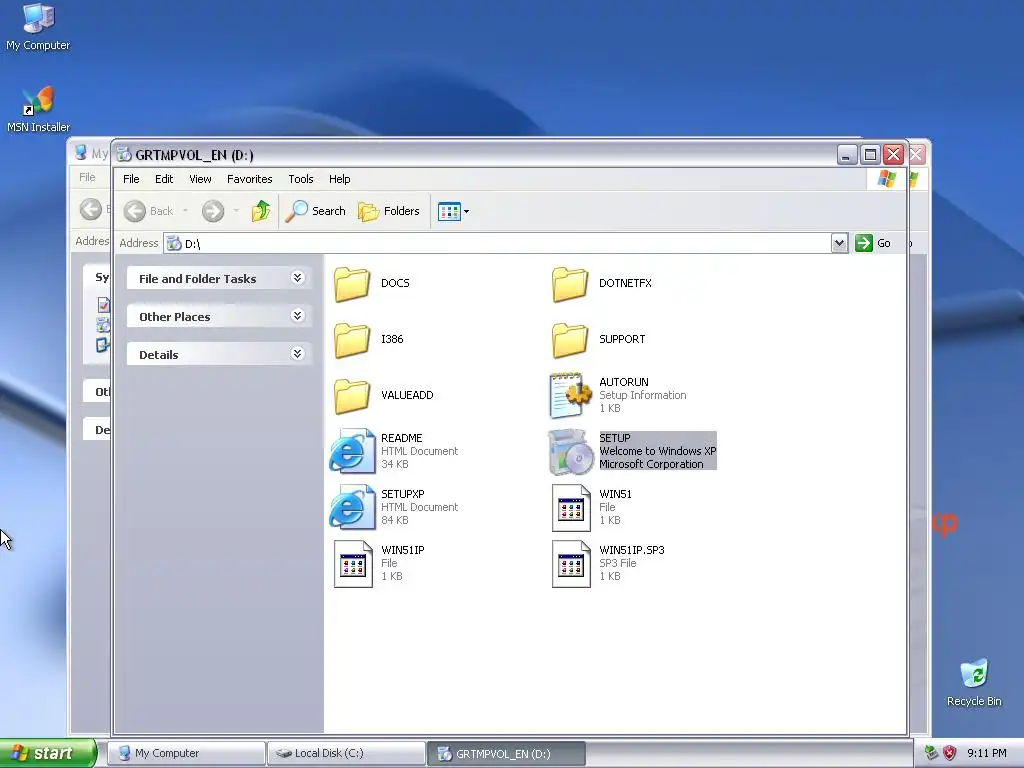Open the Views dropdown button
Viewport: 1024px width, 768px height.
453,212
